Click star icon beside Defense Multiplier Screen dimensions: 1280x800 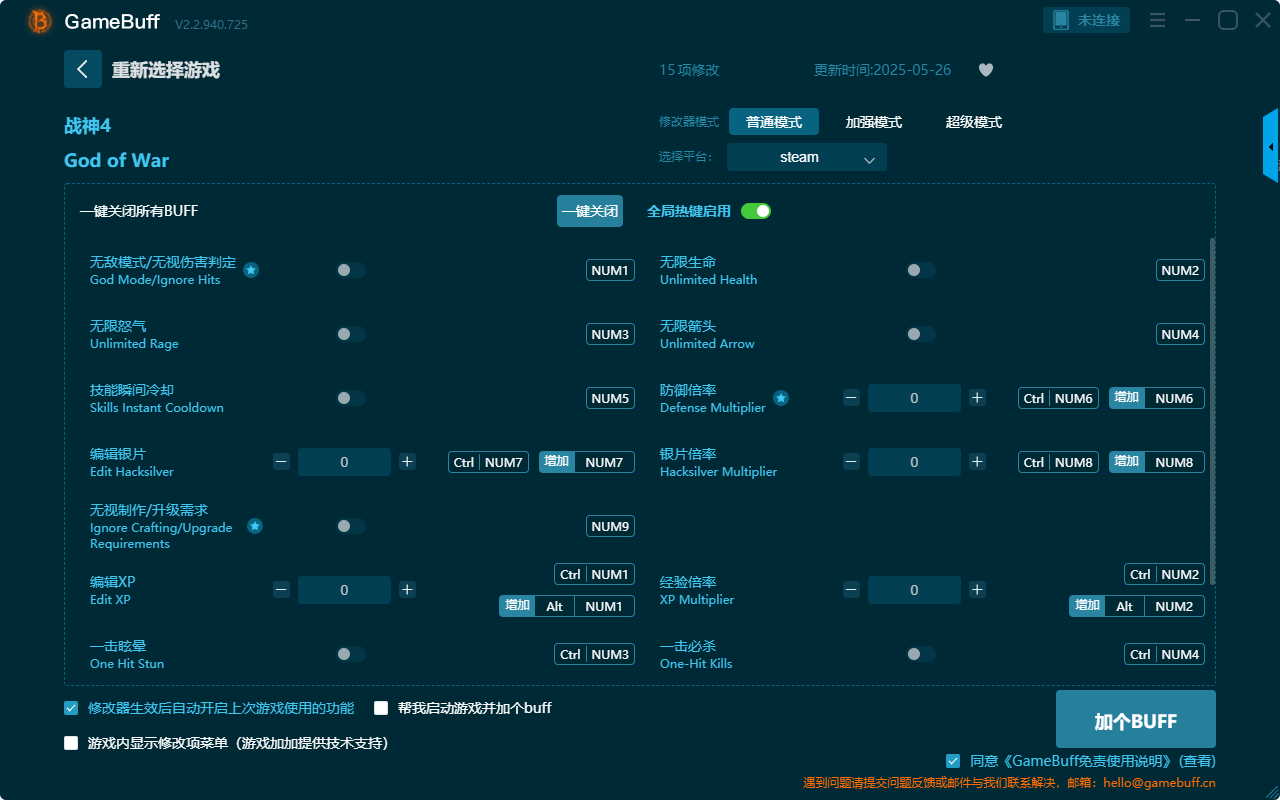click(x=781, y=398)
